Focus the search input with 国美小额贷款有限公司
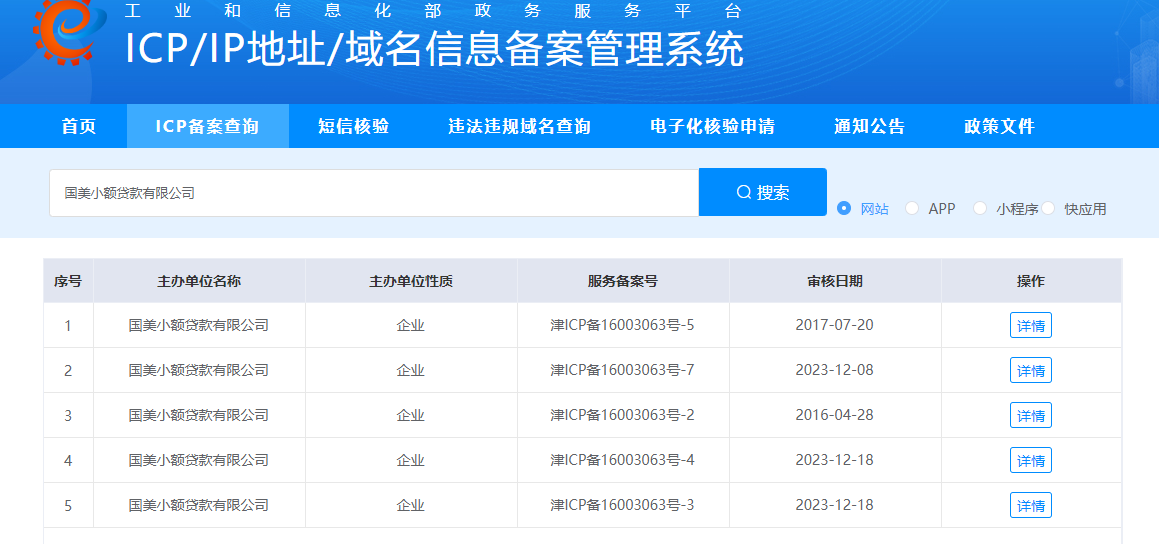This screenshot has width=1159, height=544. (374, 193)
